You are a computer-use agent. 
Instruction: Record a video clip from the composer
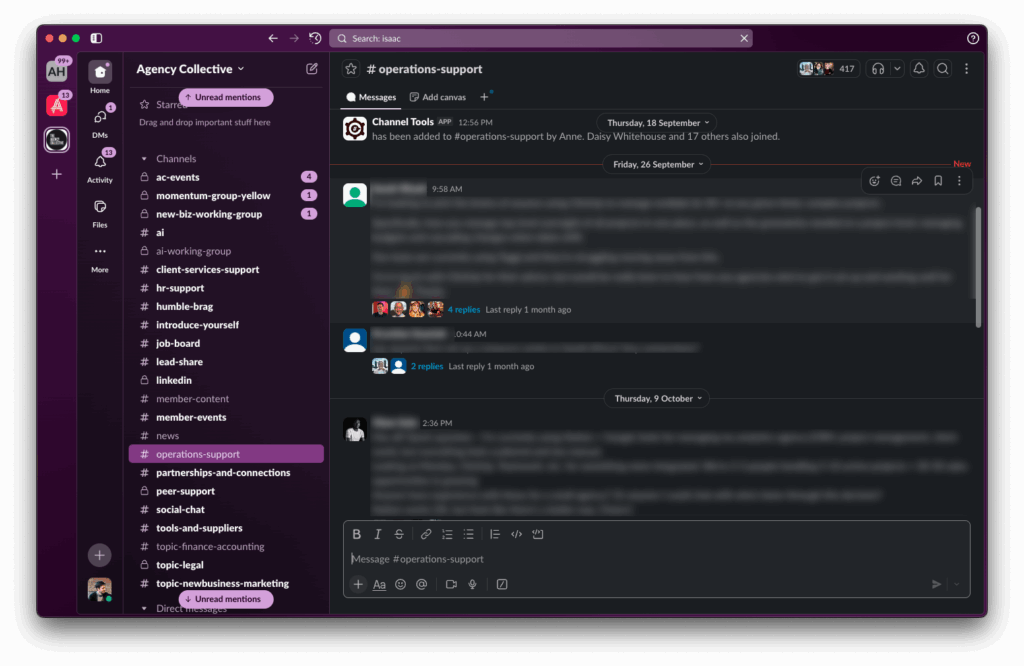[450, 584]
